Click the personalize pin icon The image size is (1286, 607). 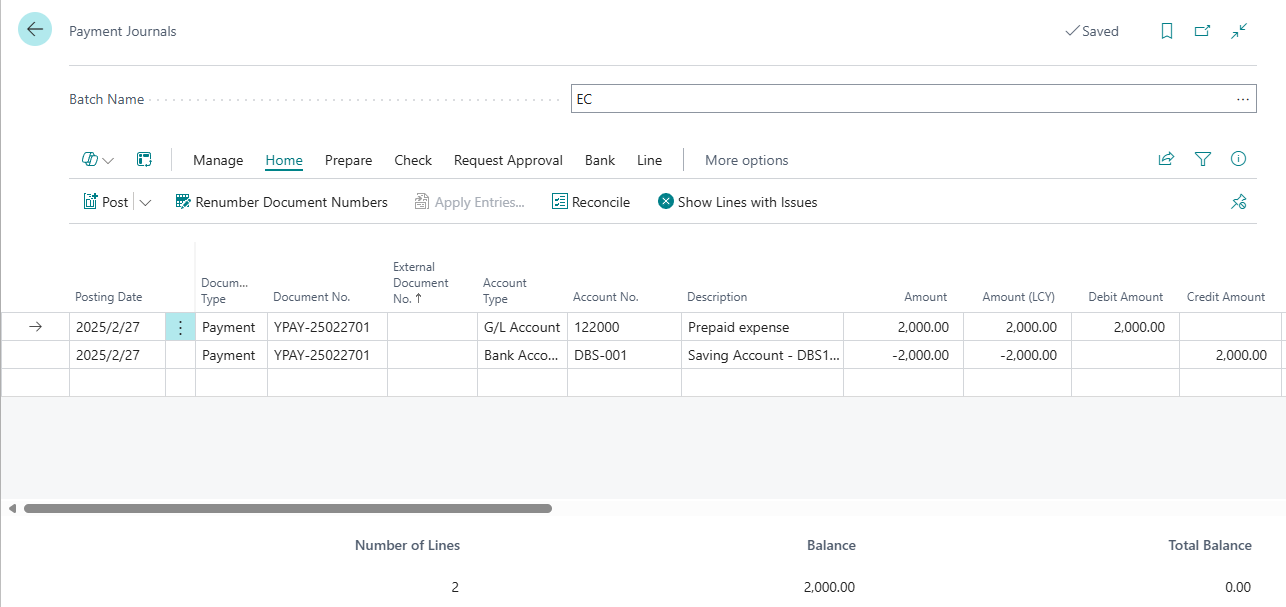click(1239, 202)
